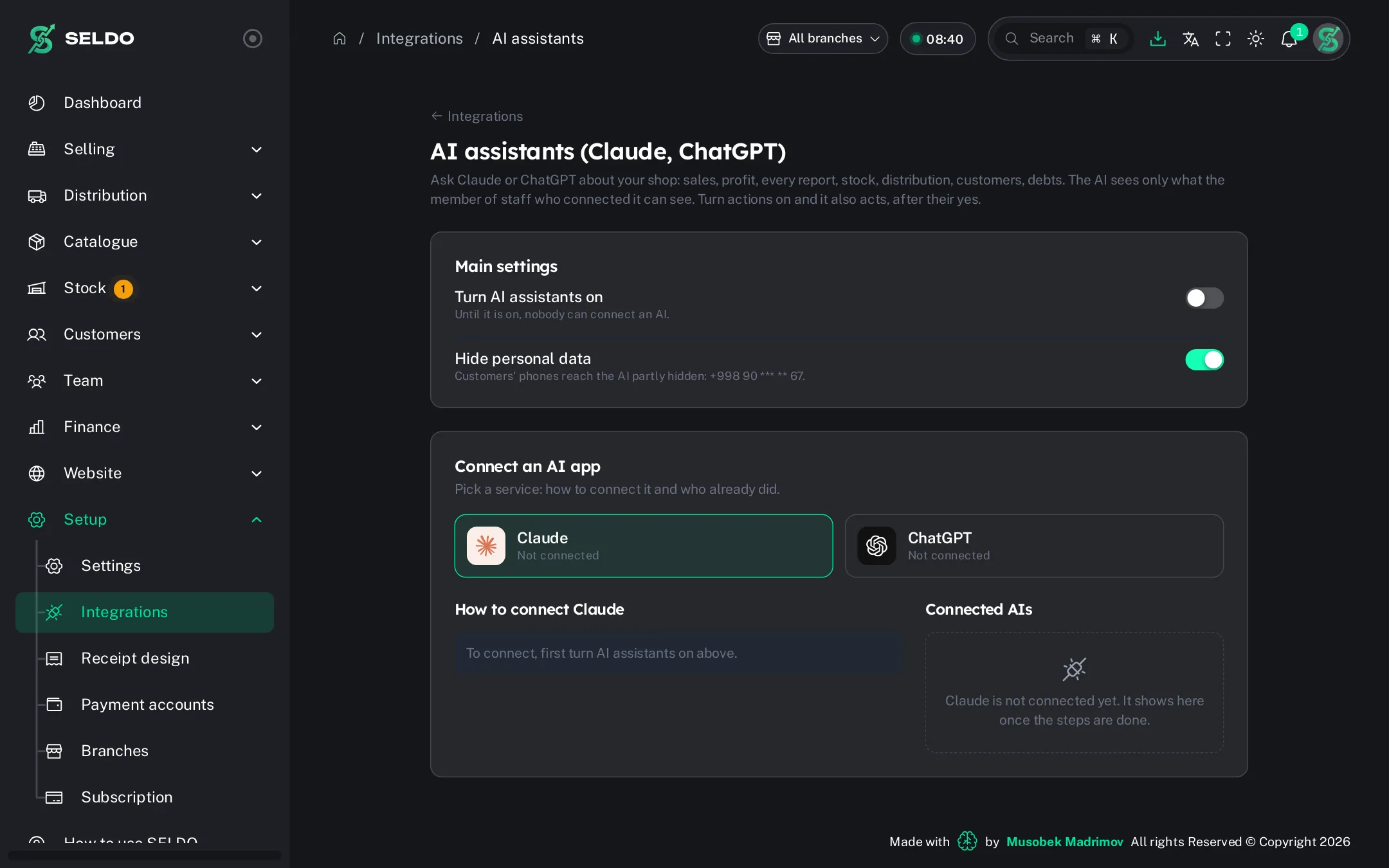Collapse the Setup menu chevron
This screenshot has height=868, width=1389.
click(x=257, y=520)
